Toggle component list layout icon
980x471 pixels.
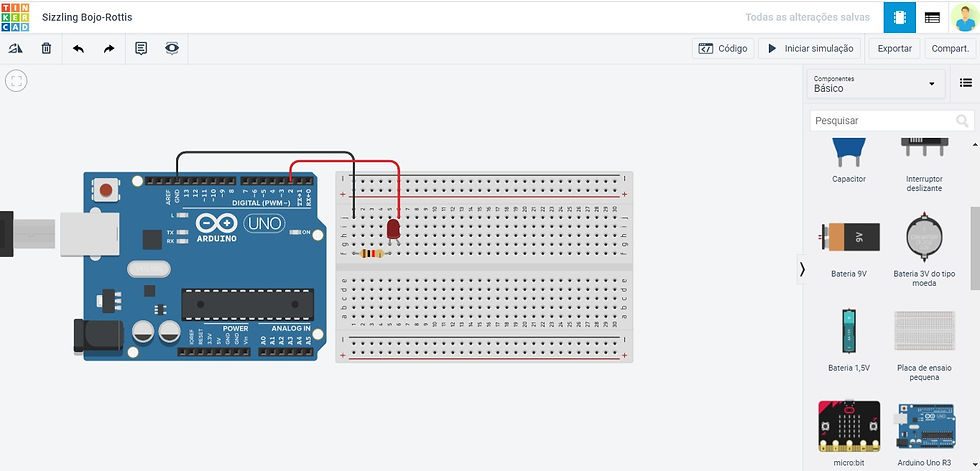[966, 82]
